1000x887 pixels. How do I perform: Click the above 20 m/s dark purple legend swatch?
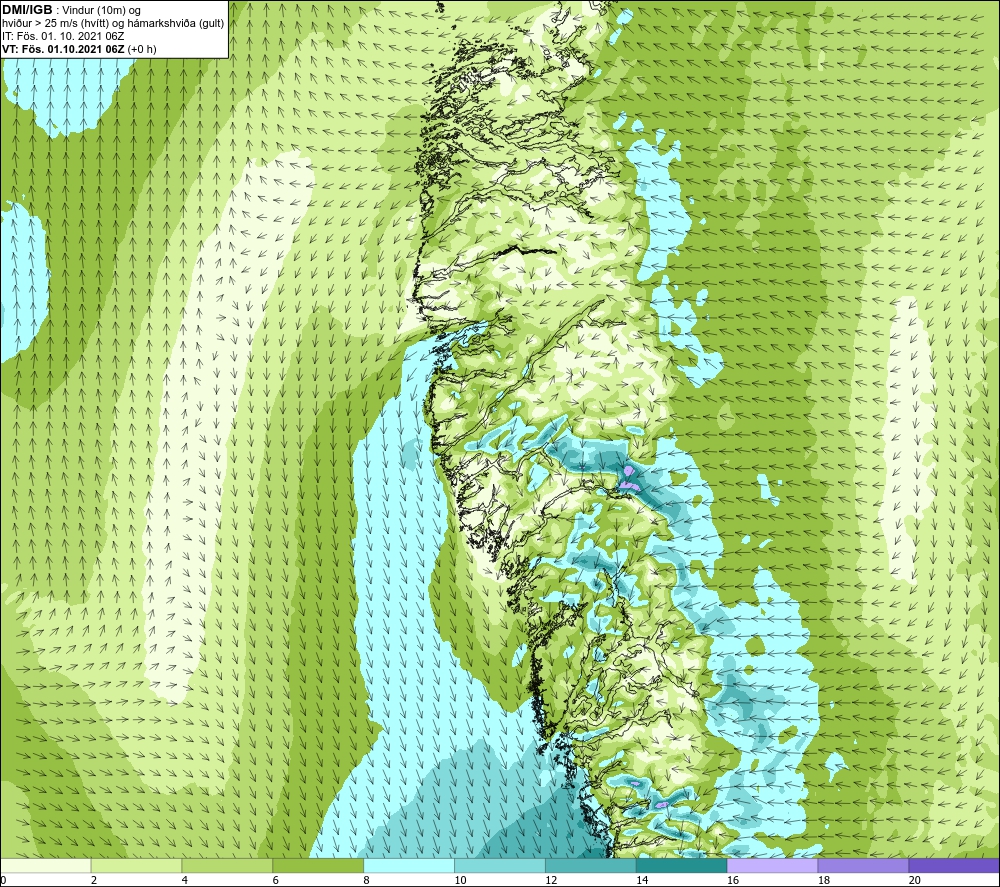click(954, 866)
